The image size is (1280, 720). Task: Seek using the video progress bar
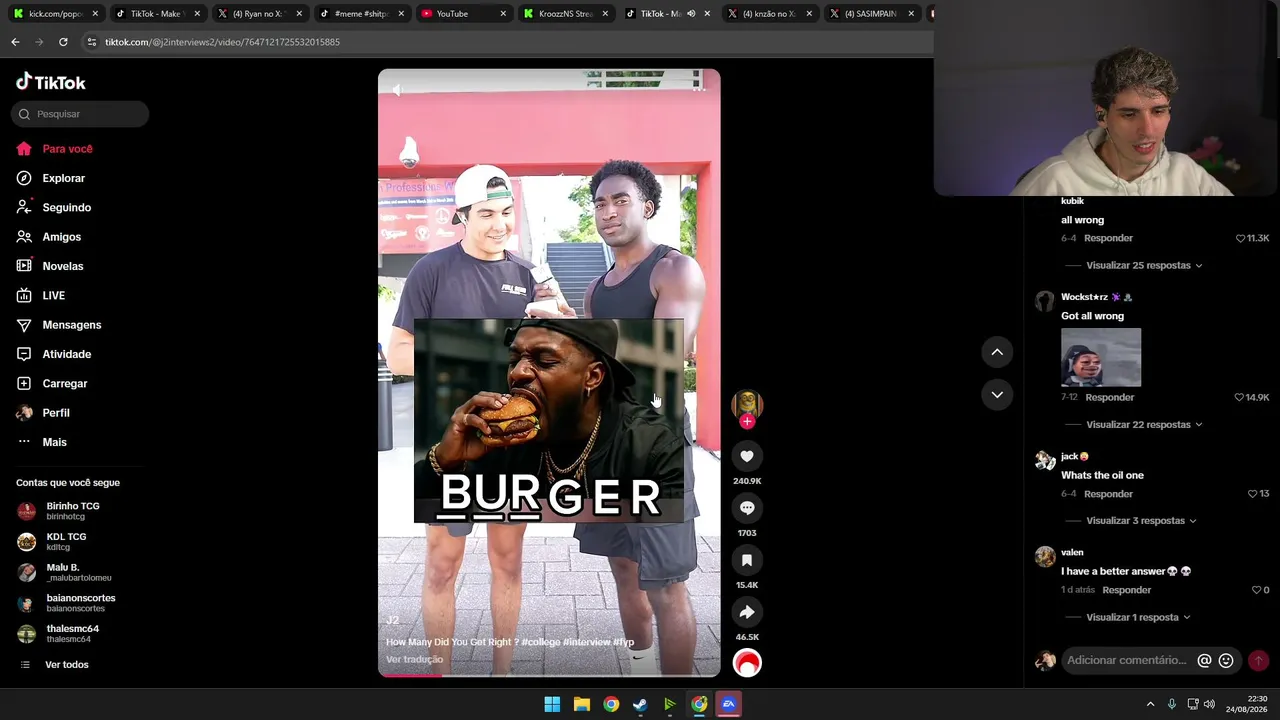(549, 675)
